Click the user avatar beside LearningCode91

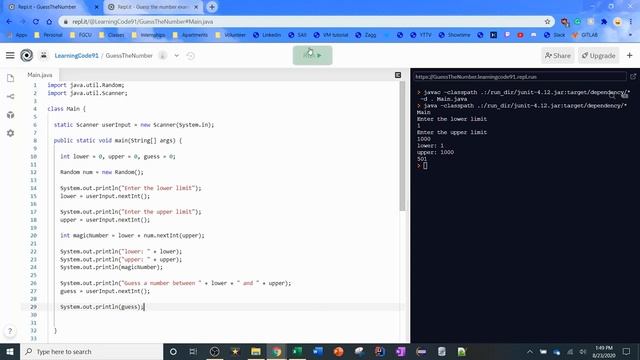(x=44, y=55)
